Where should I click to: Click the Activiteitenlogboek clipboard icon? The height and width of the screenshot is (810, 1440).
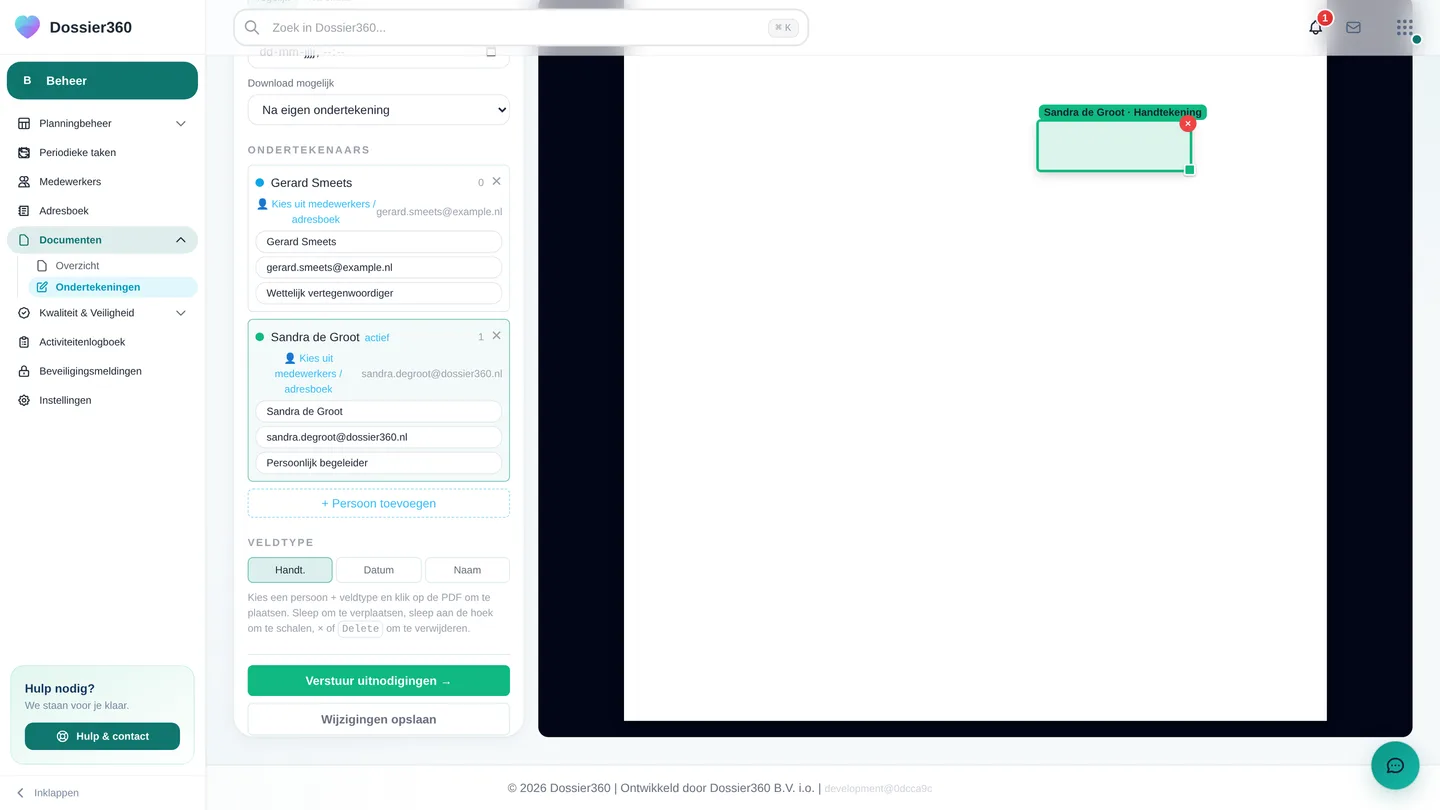pyautogui.click(x=24, y=342)
